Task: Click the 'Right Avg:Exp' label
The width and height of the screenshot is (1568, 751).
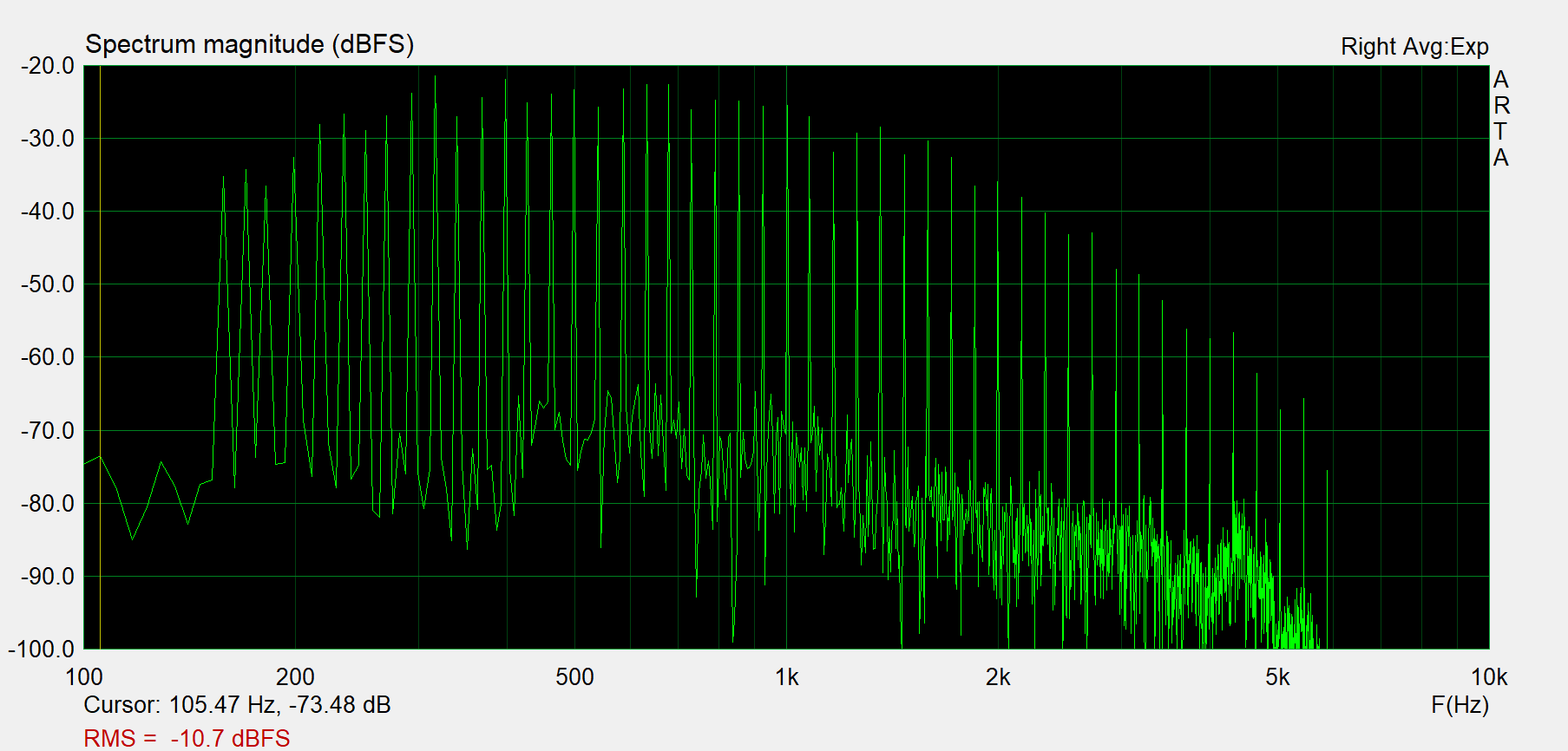Action: (1414, 47)
